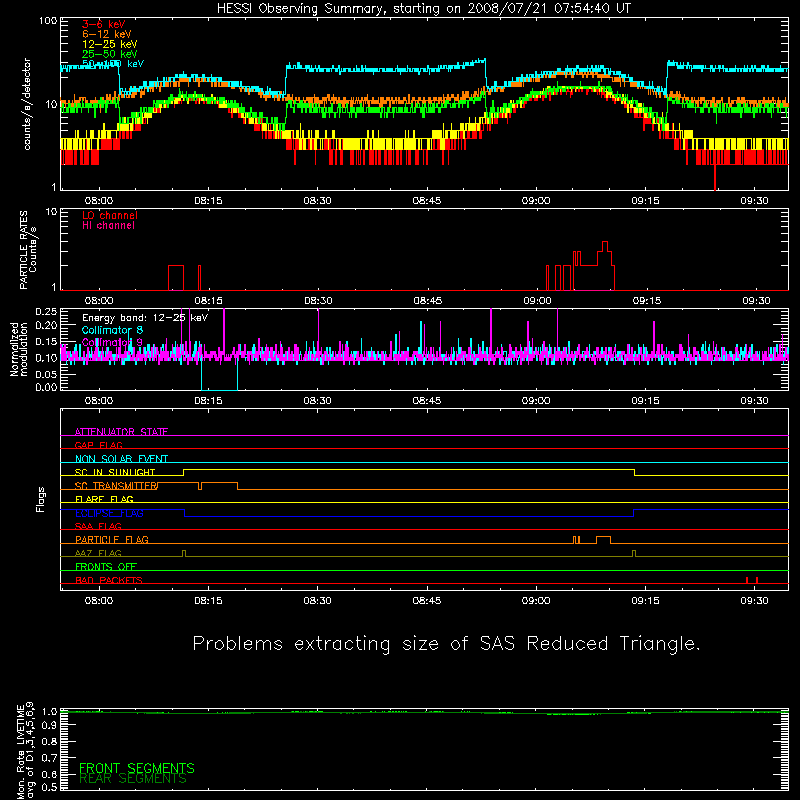The height and width of the screenshot is (800, 800).
Task: Click the SAA FLAG label
Action: click(98, 526)
